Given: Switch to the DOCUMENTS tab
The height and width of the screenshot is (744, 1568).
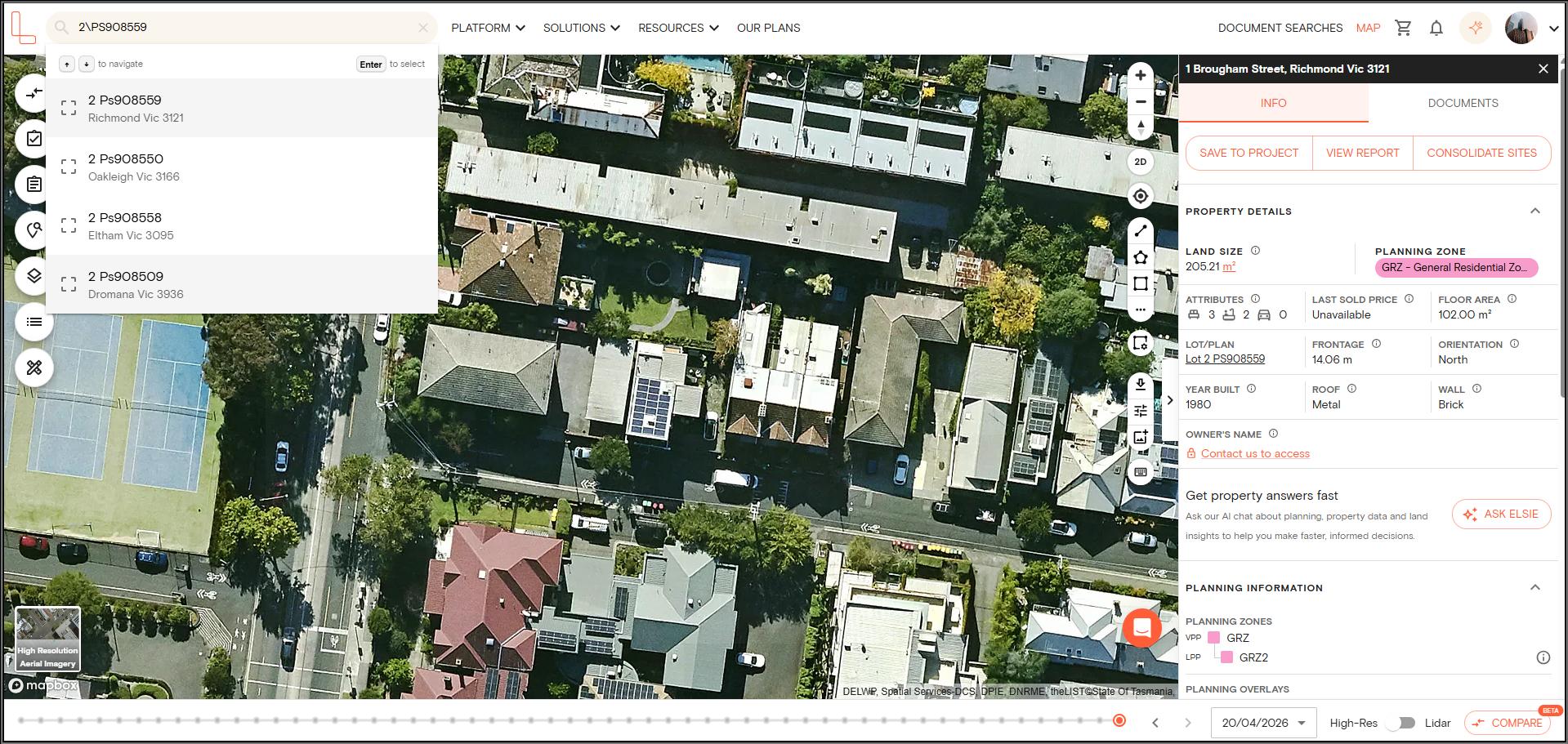Looking at the screenshot, I should pyautogui.click(x=1463, y=103).
